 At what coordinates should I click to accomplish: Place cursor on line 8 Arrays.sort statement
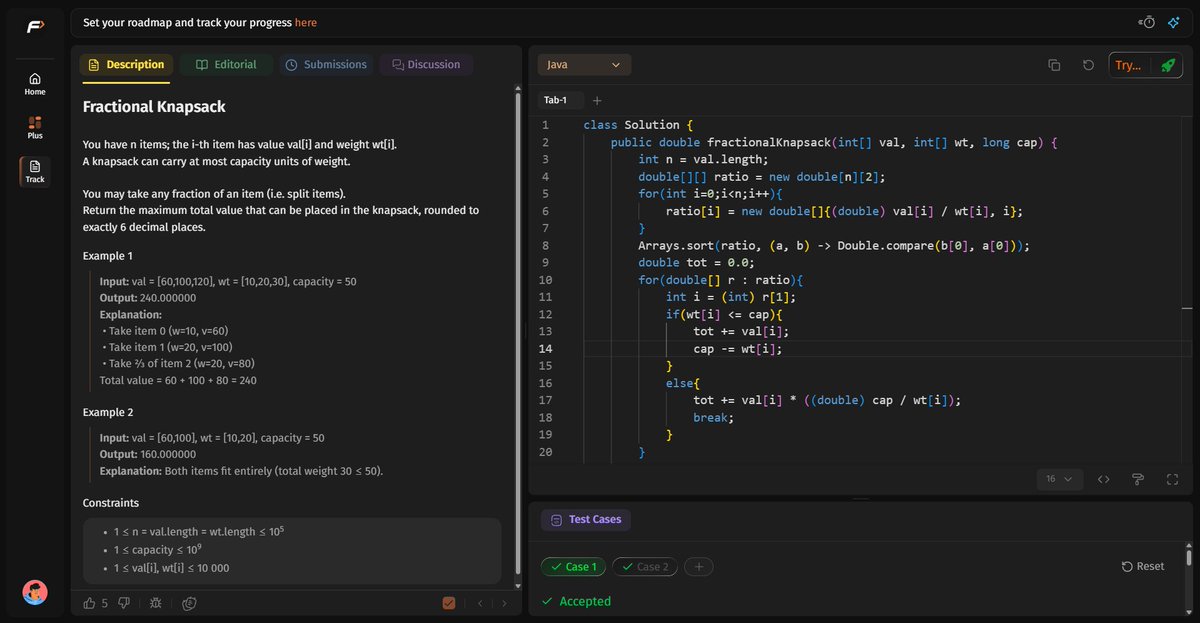point(834,245)
